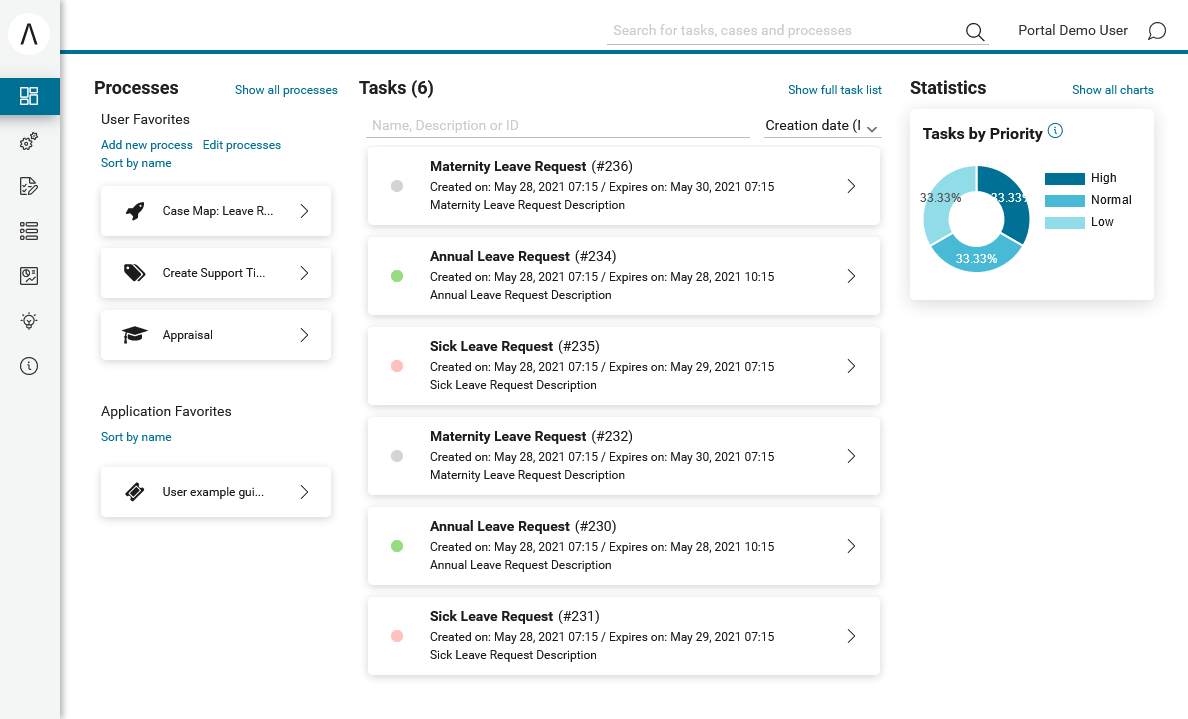This screenshot has width=1188, height=719.
Task: Open the Processes gears sidebar icon
Action: click(x=29, y=142)
